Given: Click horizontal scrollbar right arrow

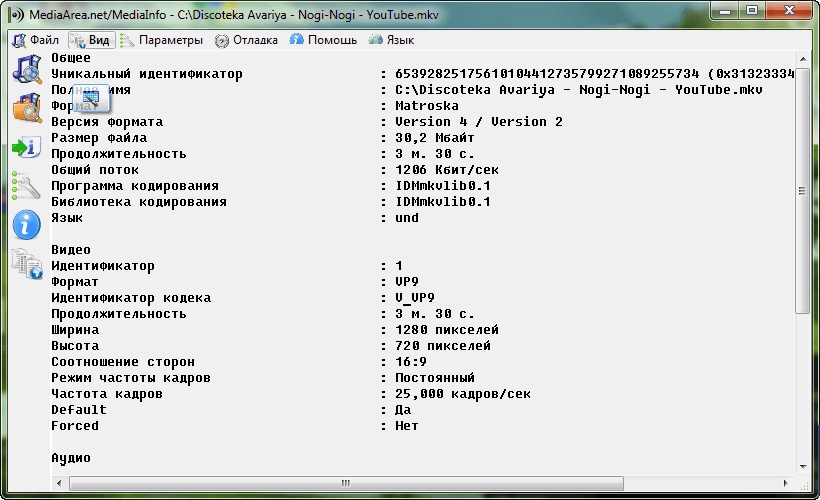Looking at the screenshot, I should (x=785, y=483).
